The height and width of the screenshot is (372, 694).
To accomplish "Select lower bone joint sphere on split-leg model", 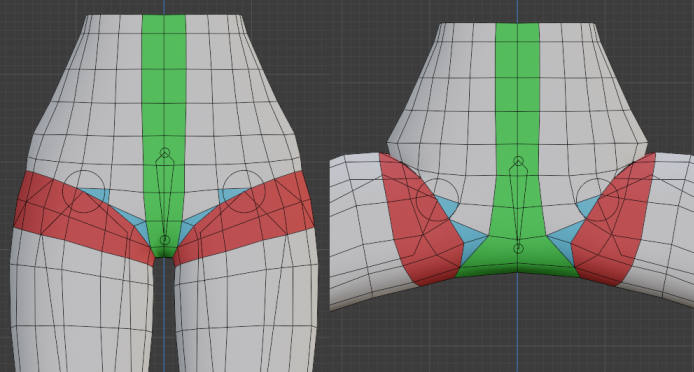I will pyautogui.click(x=518, y=248).
